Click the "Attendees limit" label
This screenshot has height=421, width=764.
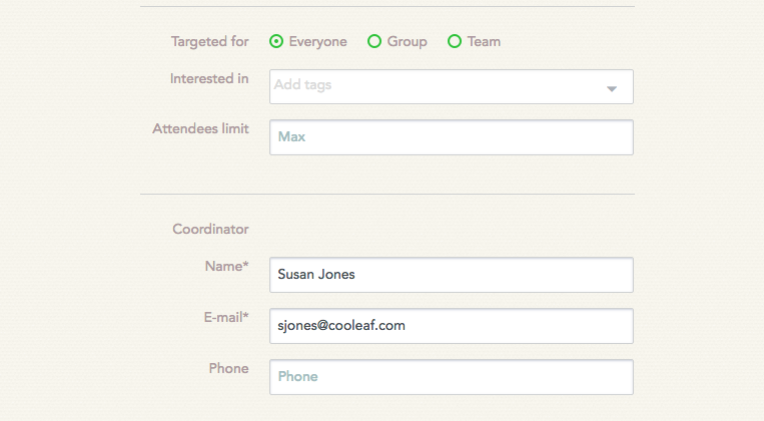click(200, 129)
